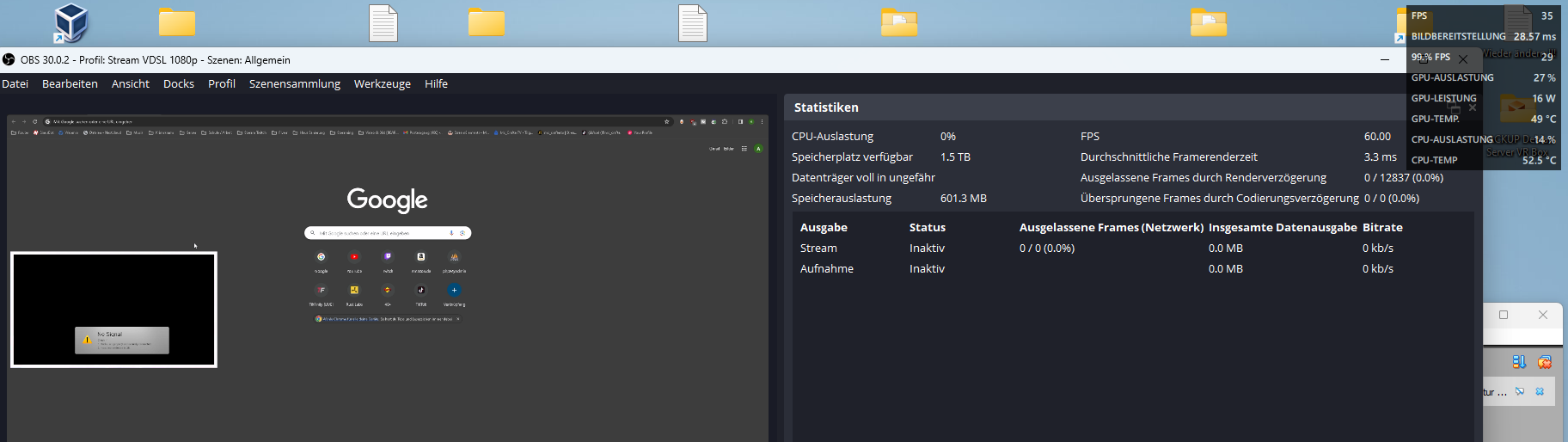The image size is (1568, 442).
Task: Click the CPU-Auslastung label in Statistiken
Action: (x=832, y=136)
